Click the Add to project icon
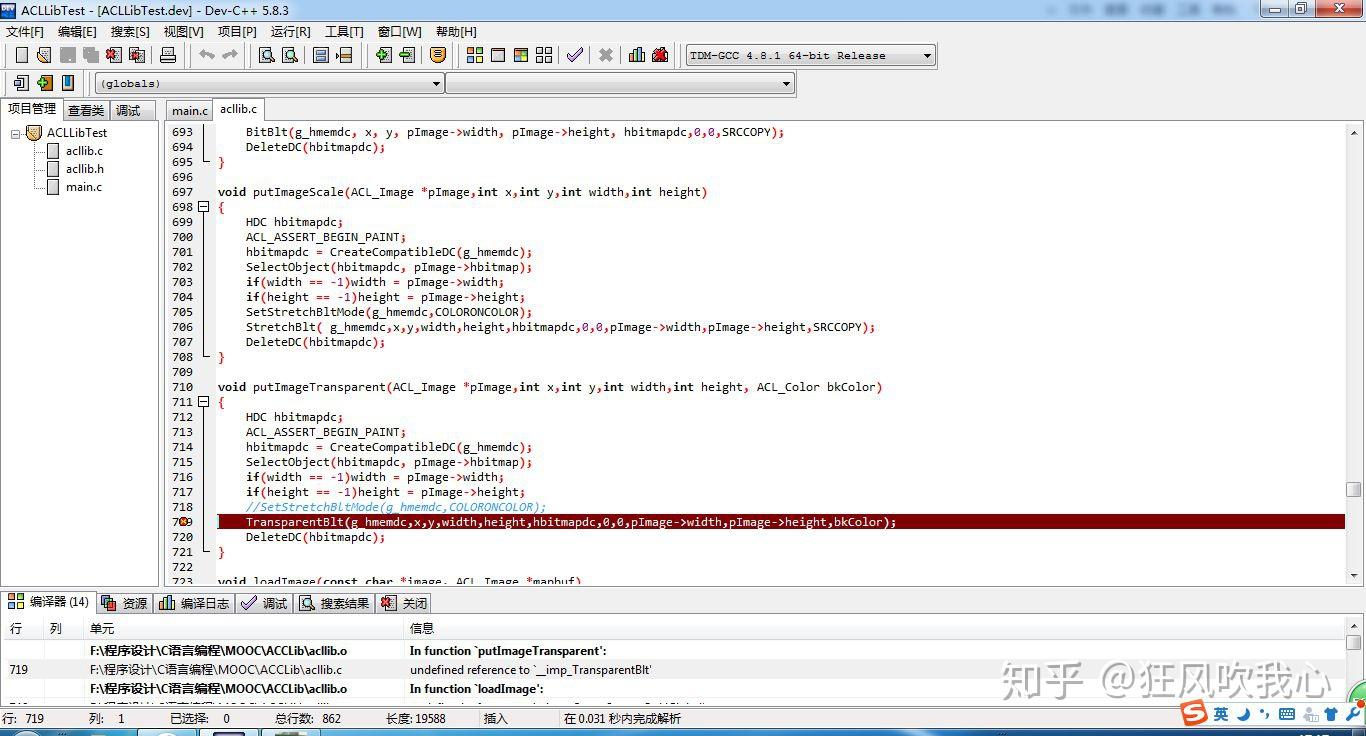This screenshot has height=736, width=1366. pyautogui.click(x=383, y=55)
